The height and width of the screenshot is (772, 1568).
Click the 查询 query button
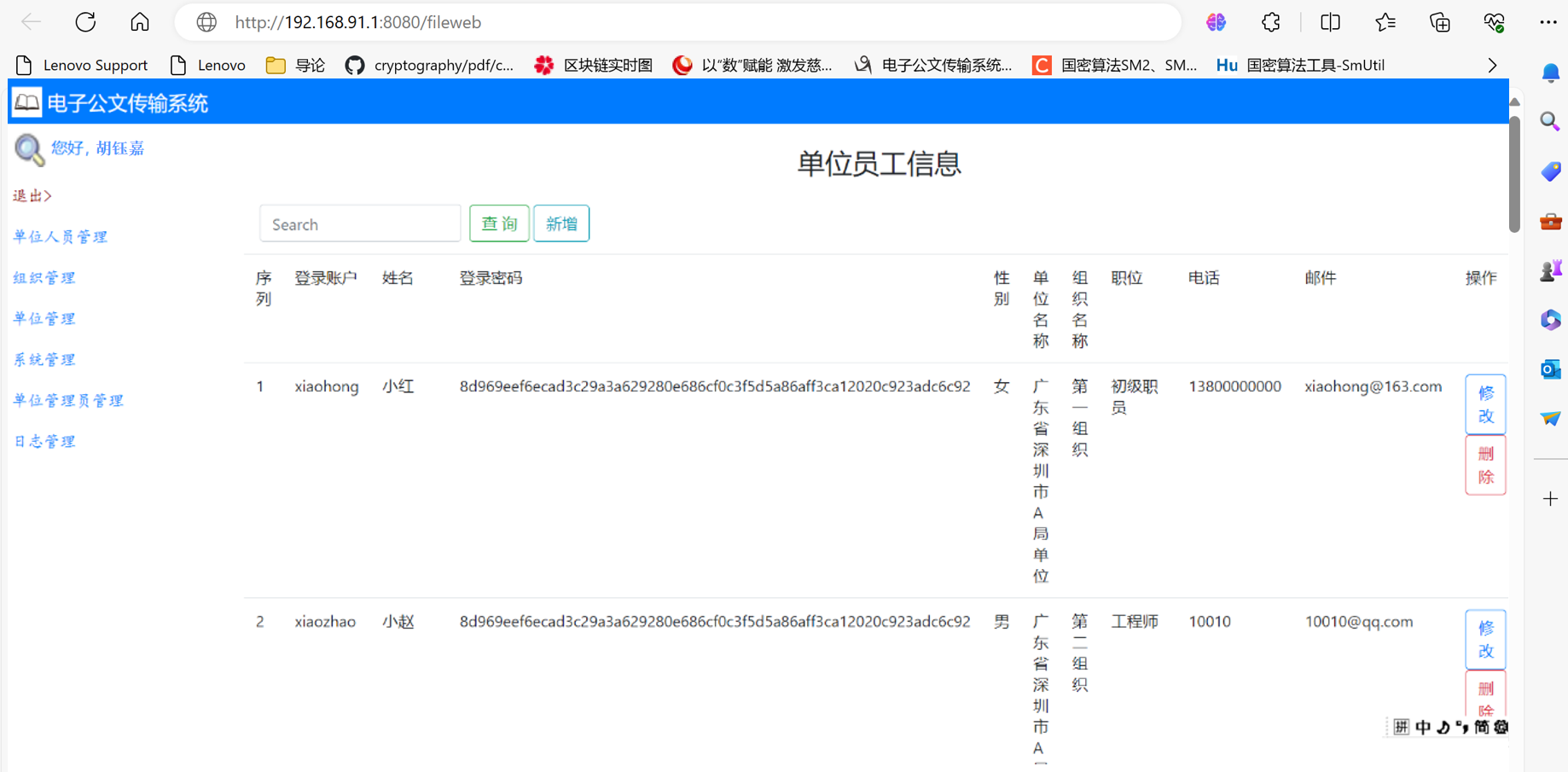click(499, 223)
